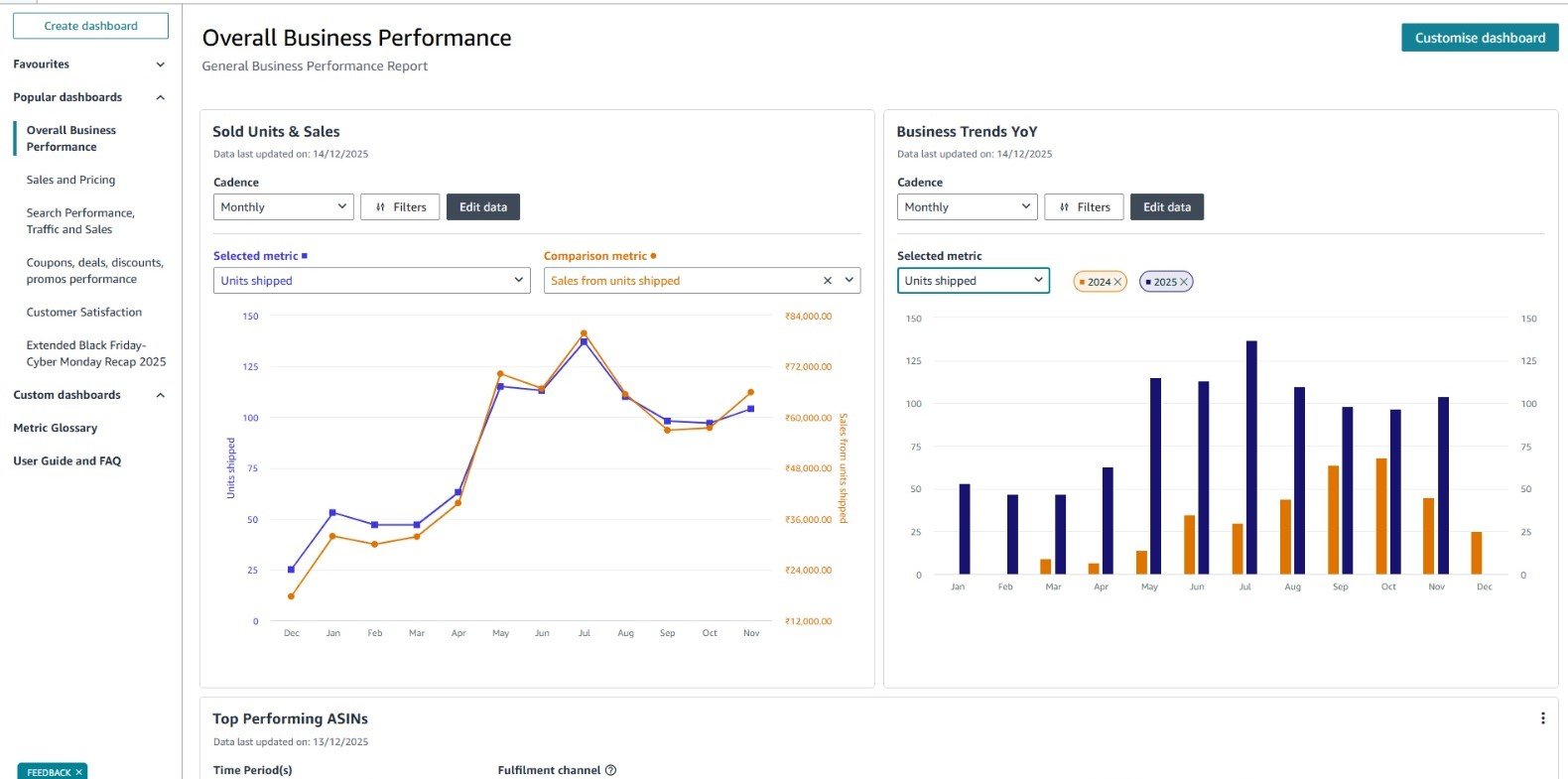The width and height of the screenshot is (1568, 779).
Task: Open the Selected metric dropdown in Sold Units & Sales
Action: pyautogui.click(x=371, y=281)
